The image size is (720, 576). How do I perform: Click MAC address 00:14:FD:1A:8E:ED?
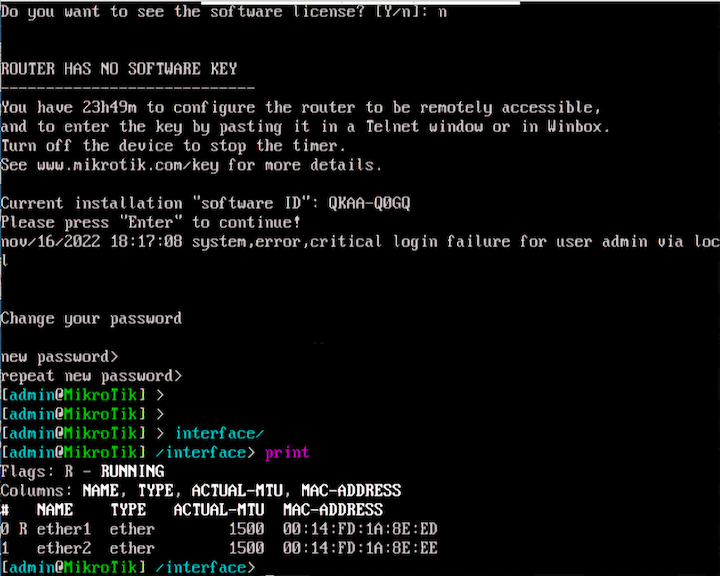coord(360,529)
